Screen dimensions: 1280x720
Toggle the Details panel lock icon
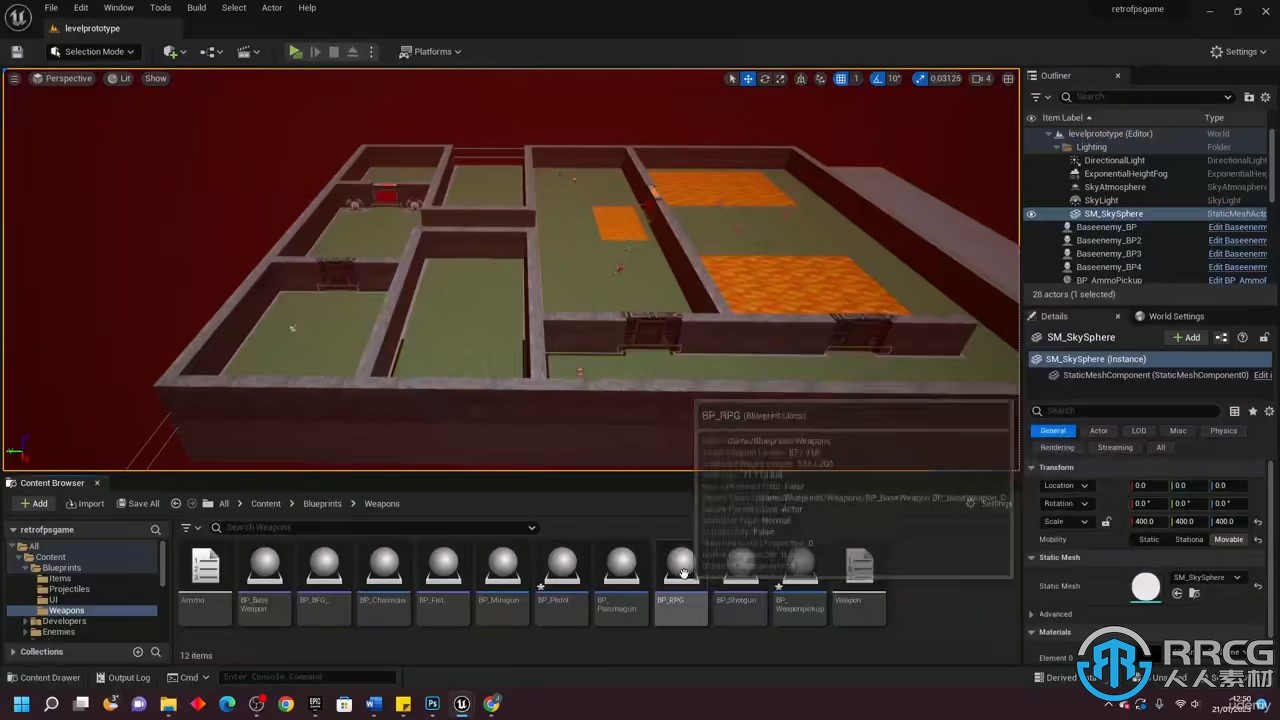click(x=1264, y=338)
